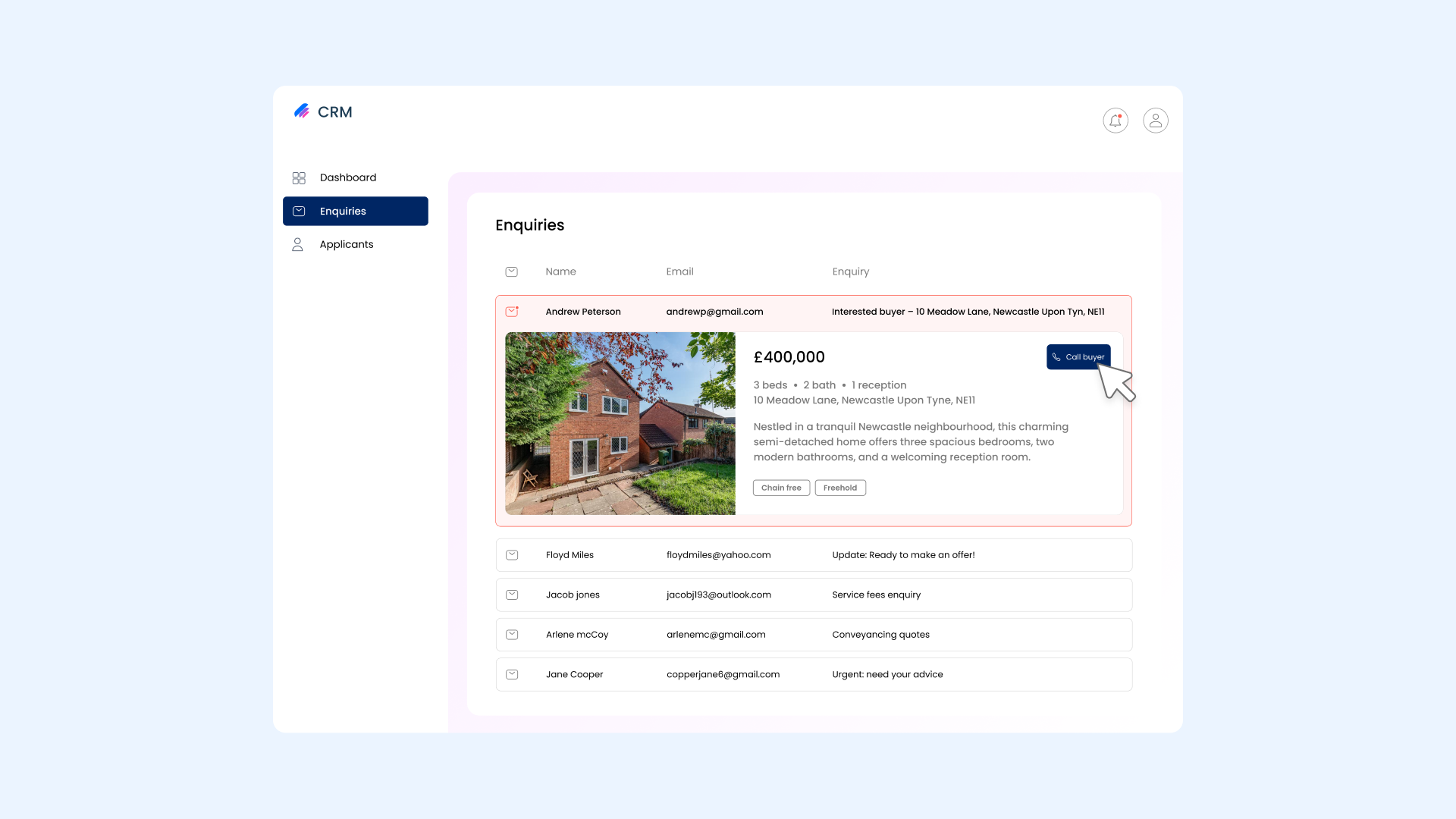This screenshot has width=1456, height=819.
Task: Open the house property photo
Action: [x=620, y=423]
